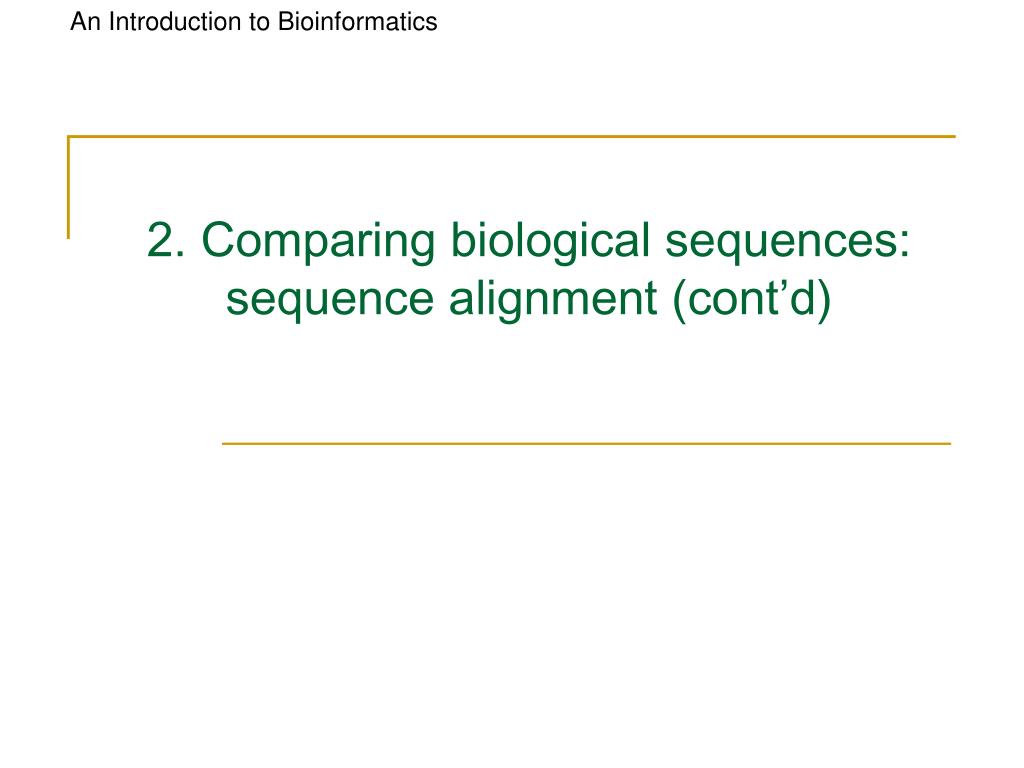Screen dimensions: 1024x768
Task: Click the closing parenthesis after cont'd
Action: (x=825, y=300)
